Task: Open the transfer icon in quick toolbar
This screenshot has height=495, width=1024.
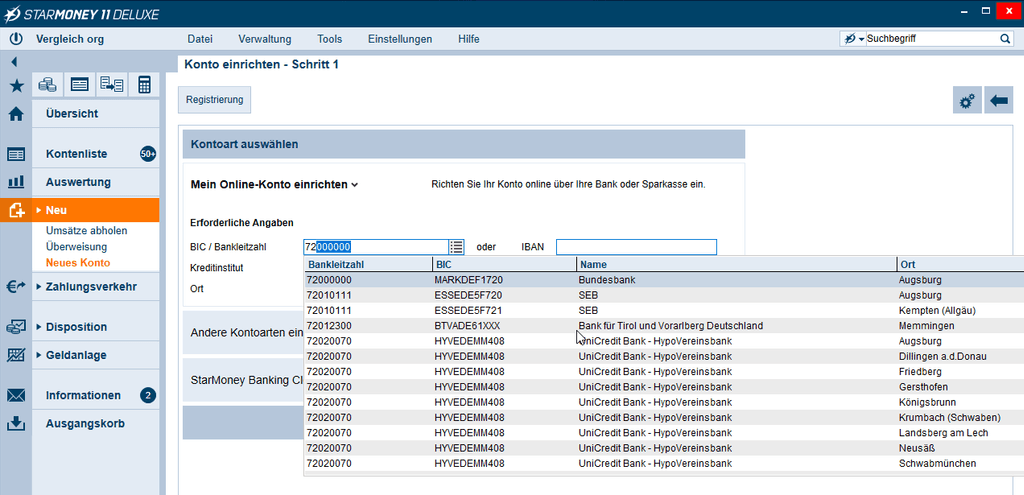Action: tap(112, 84)
